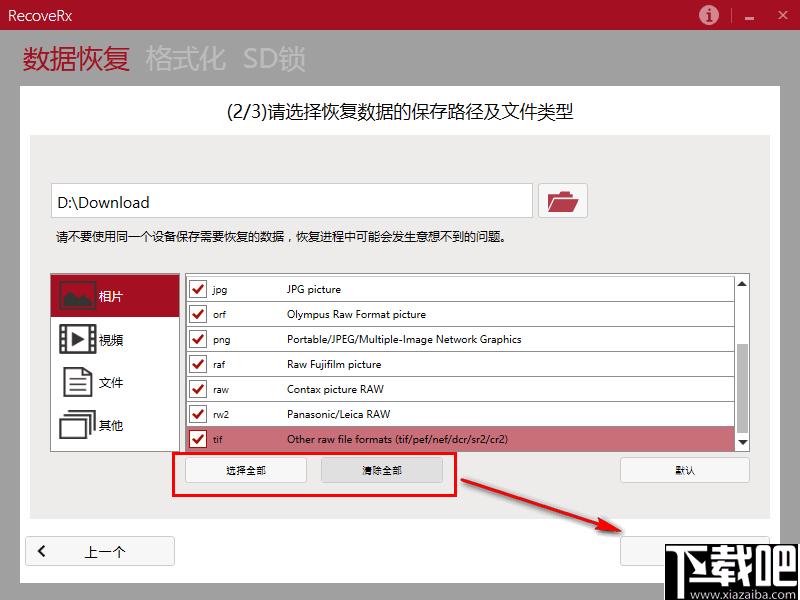Select 'Portable/JPEG/Multiple-Image Network Graphics' text
Image resolution: width=800 pixels, height=600 pixels.
(404, 339)
